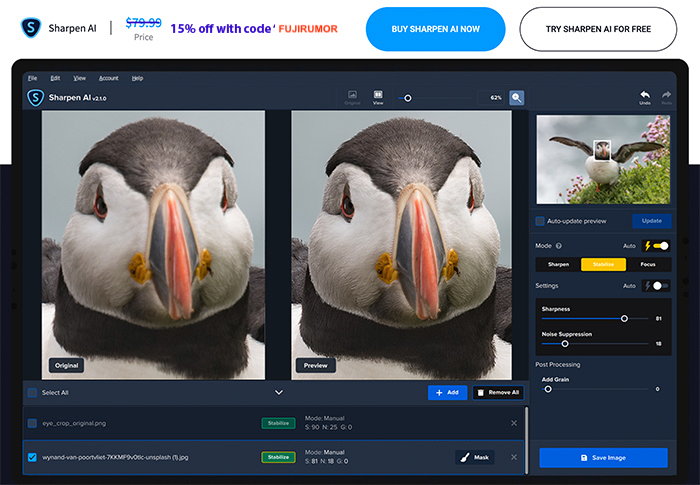Click the puffin navigator thumbnail

point(603,159)
